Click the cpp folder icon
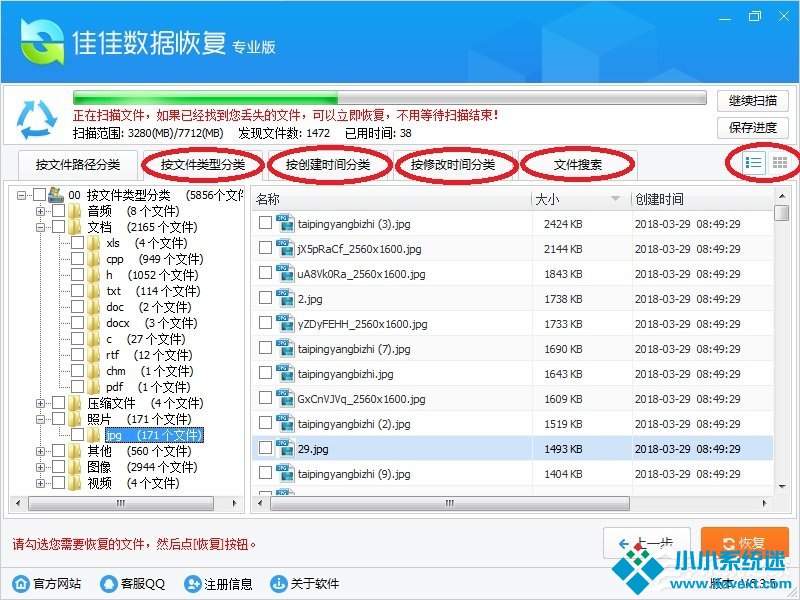This screenshot has height=600, width=800. click(x=93, y=259)
